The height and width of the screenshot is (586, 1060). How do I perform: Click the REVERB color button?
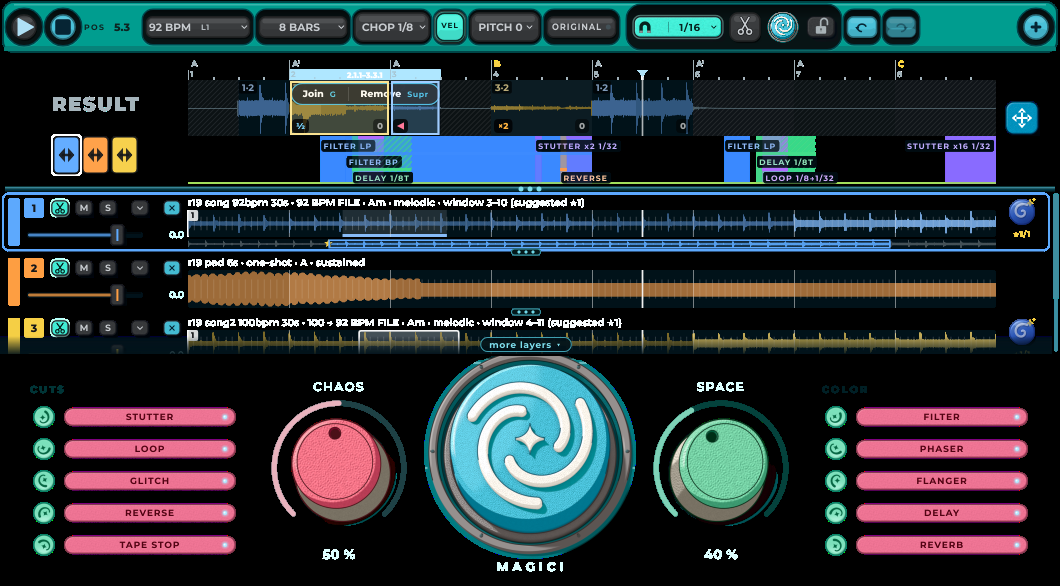tap(942, 545)
